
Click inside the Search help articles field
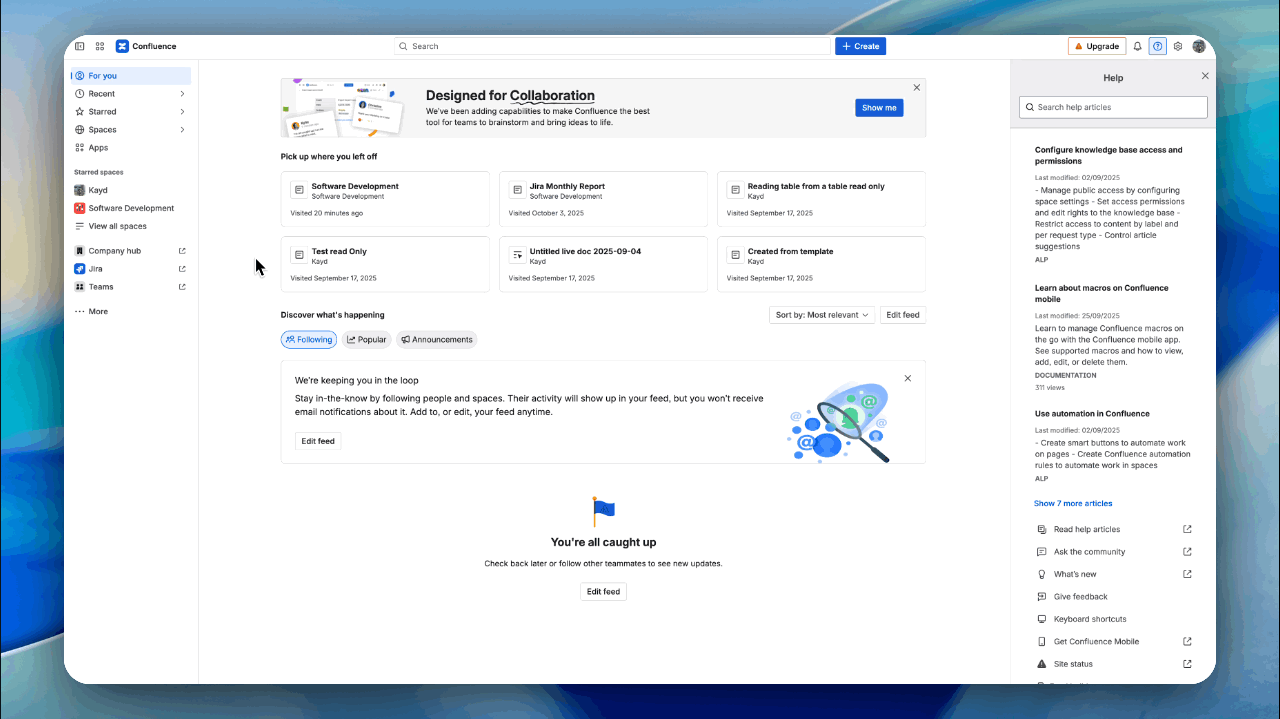point(1112,107)
